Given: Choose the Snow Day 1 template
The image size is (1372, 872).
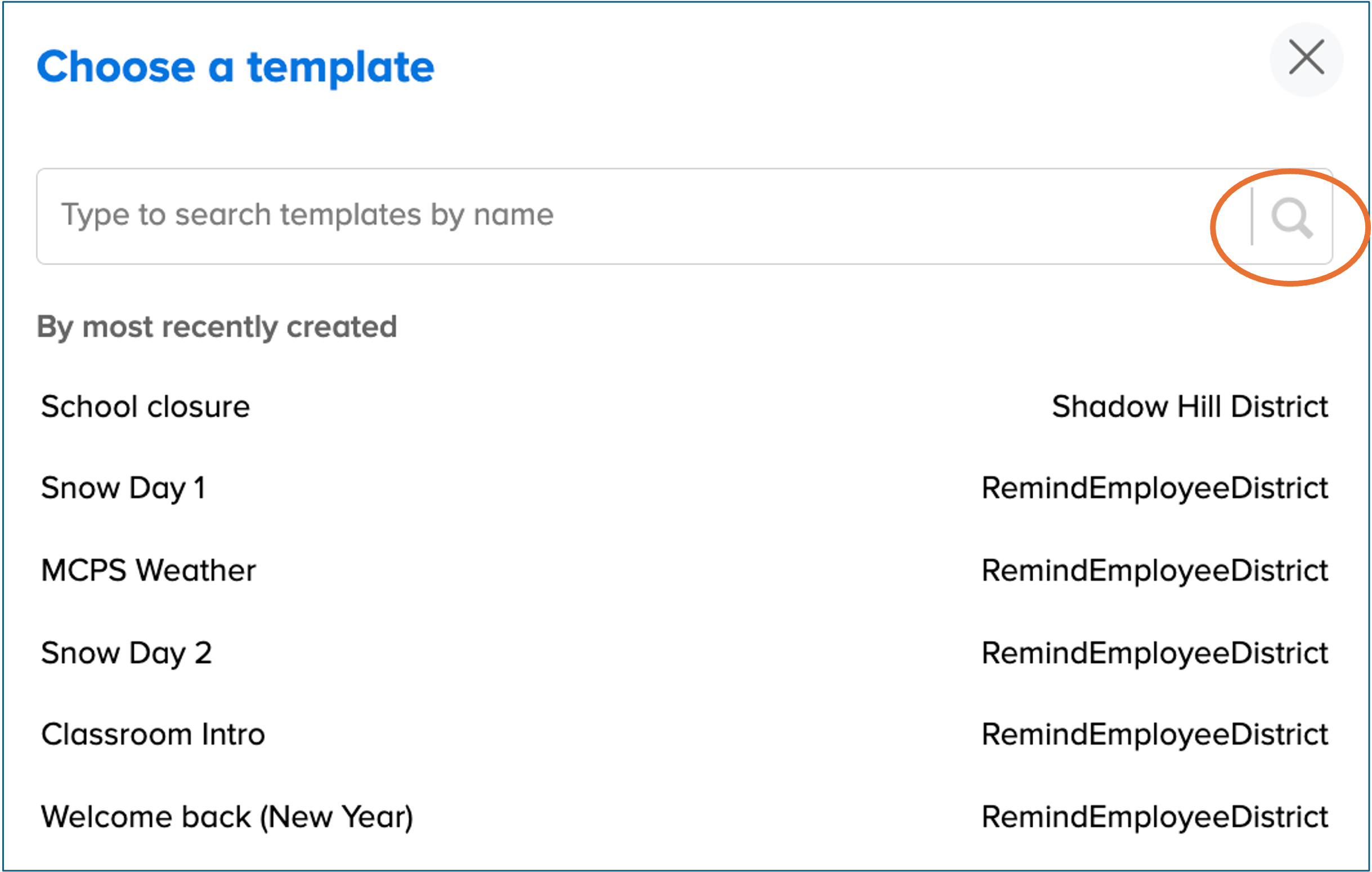Looking at the screenshot, I should coord(123,489).
